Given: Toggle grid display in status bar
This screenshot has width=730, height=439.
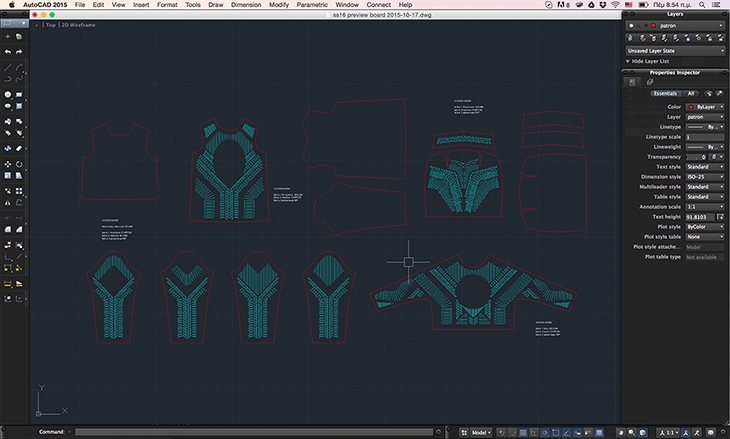Looking at the screenshot, I should tap(523, 432).
